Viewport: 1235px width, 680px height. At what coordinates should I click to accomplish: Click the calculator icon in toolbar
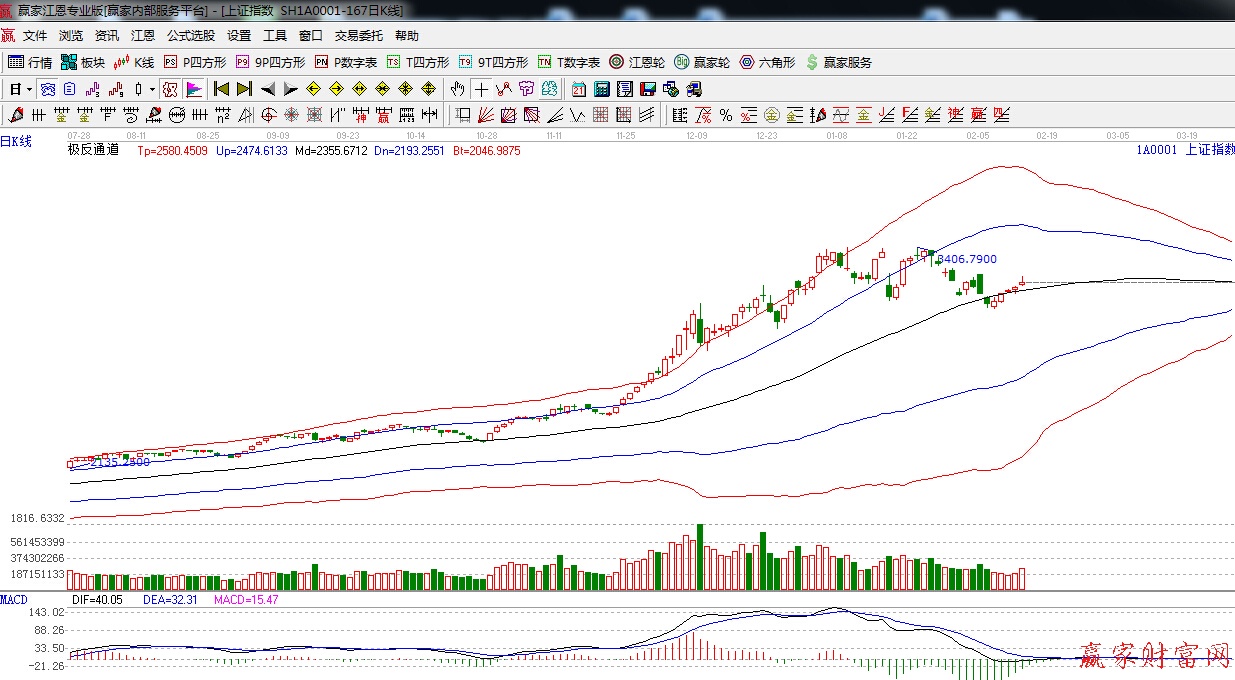(601, 89)
